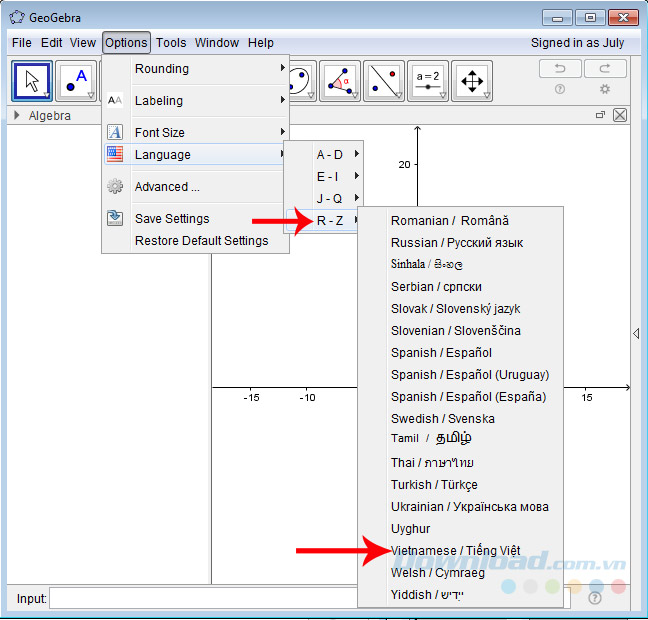
Task: Pick the Slider tool (a=2)
Action: [x=428, y=81]
